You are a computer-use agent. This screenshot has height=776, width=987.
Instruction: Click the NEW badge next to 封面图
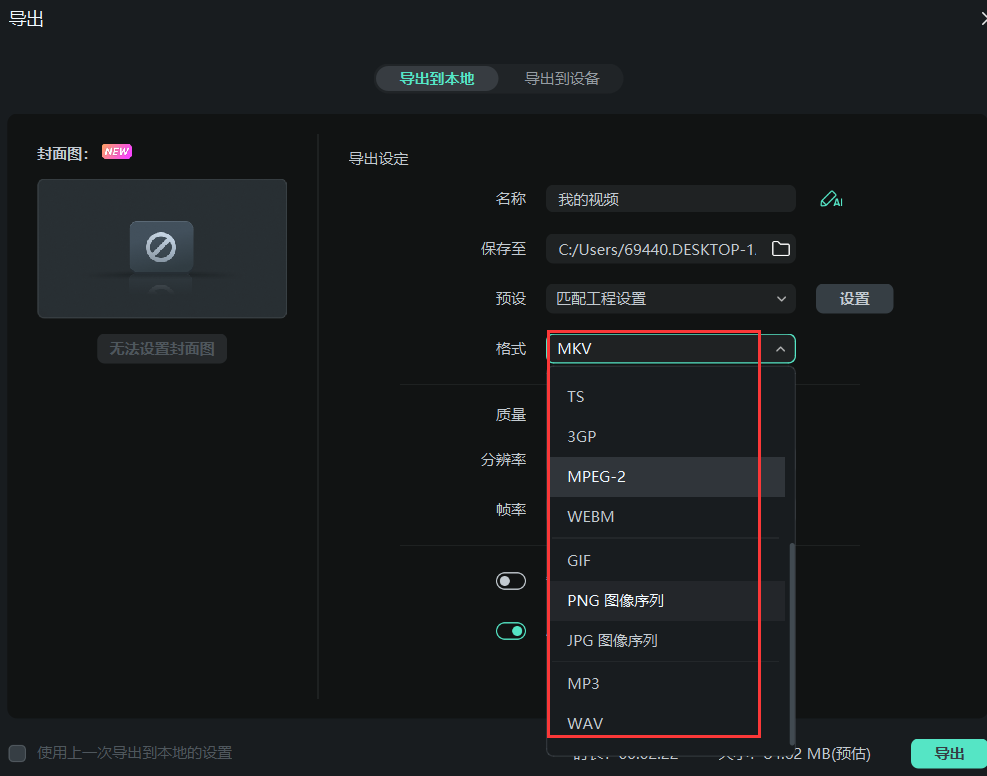pyautogui.click(x=116, y=151)
